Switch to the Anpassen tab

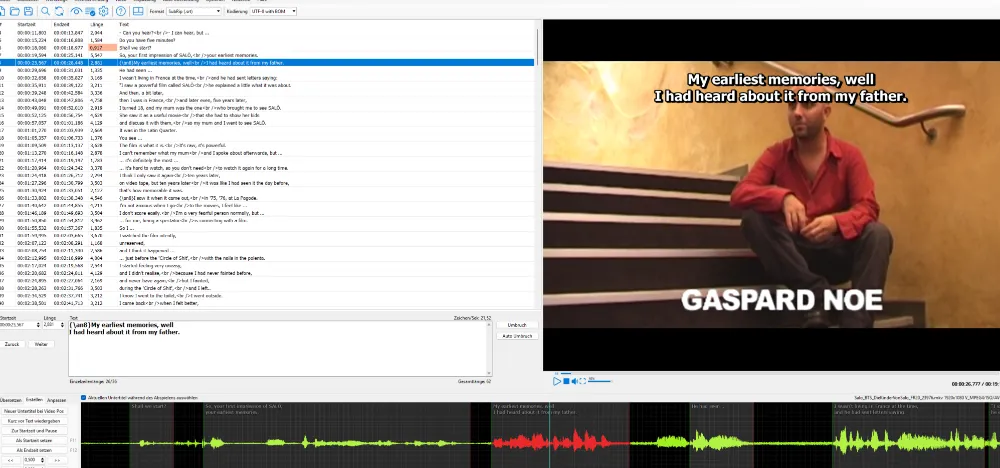click(x=57, y=400)
